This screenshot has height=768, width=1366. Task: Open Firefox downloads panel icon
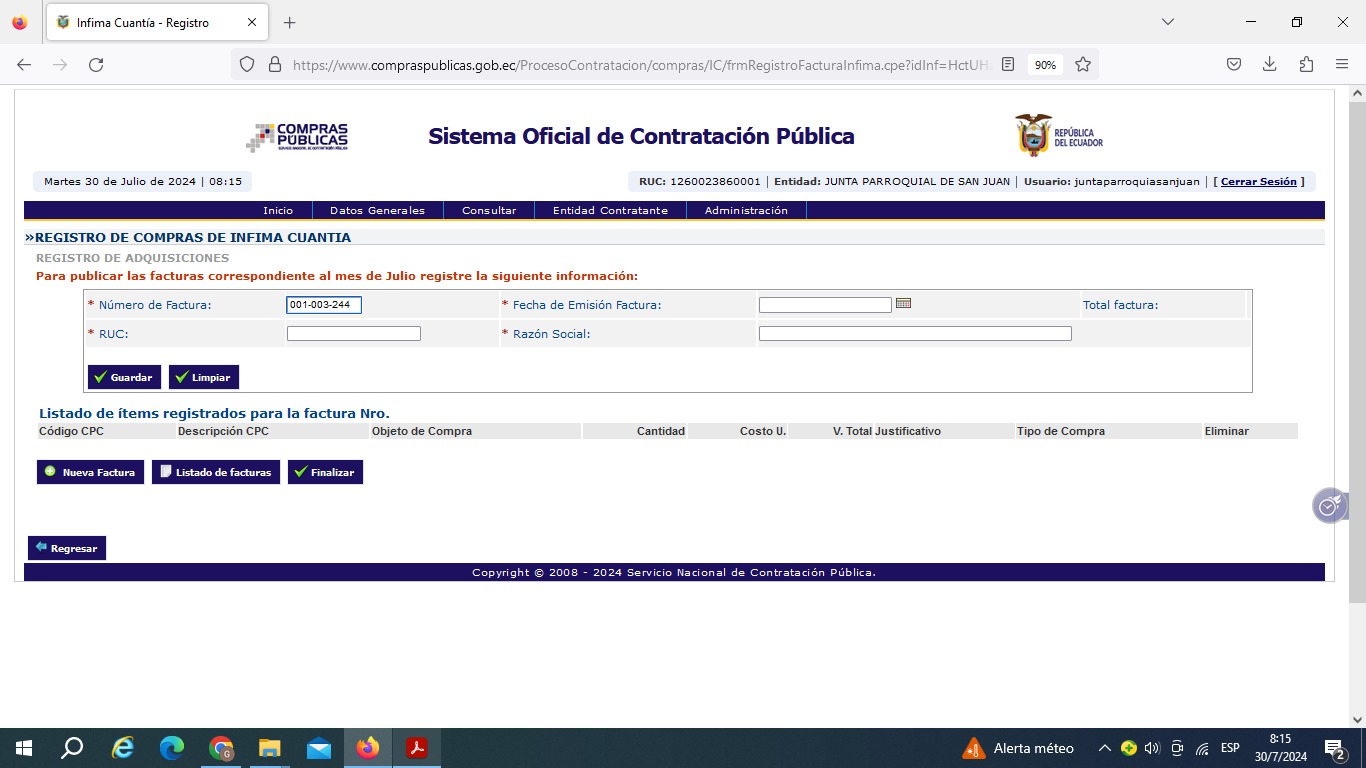coord(1269,65)
